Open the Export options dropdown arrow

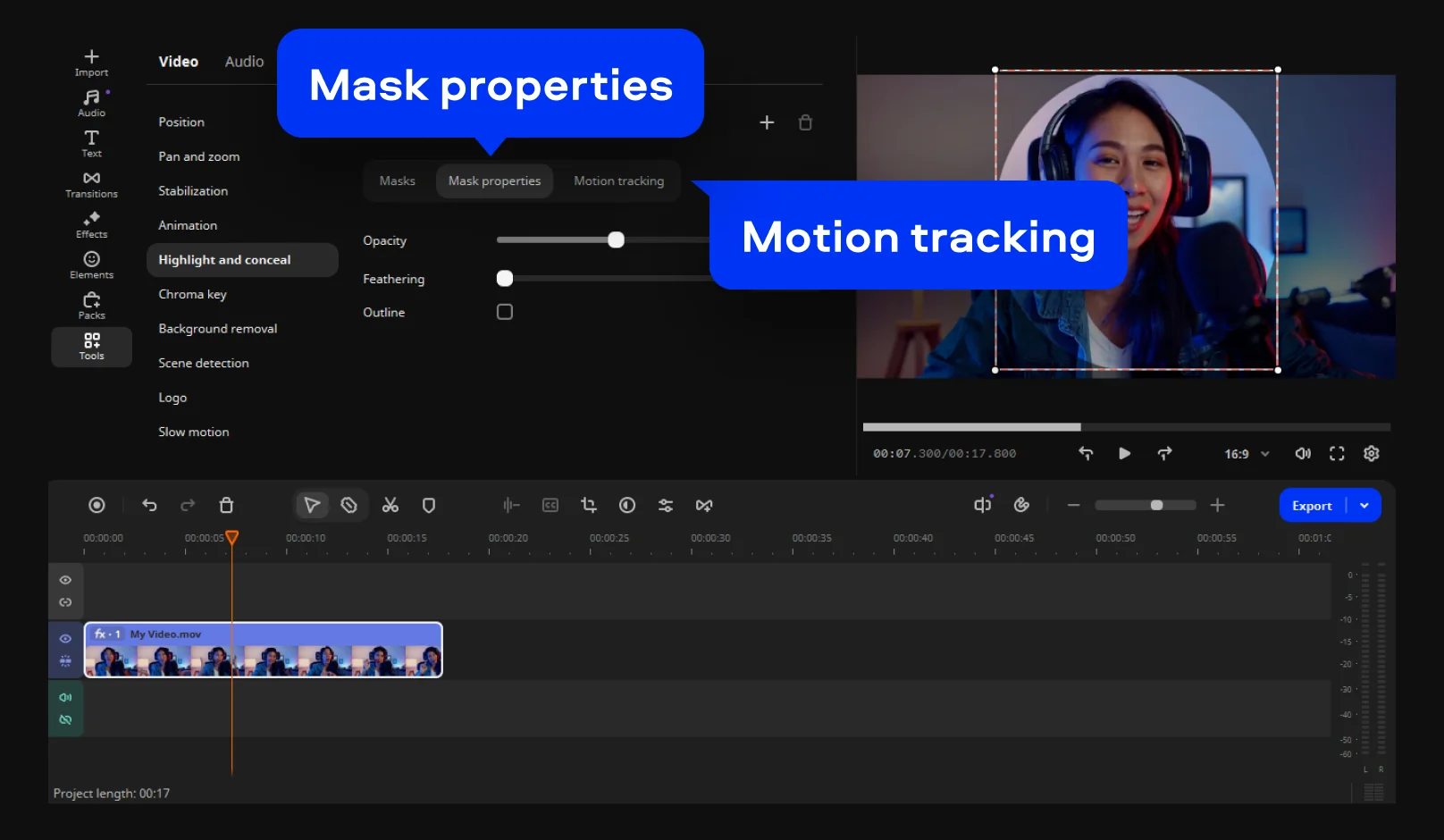tap(1364, 506)
